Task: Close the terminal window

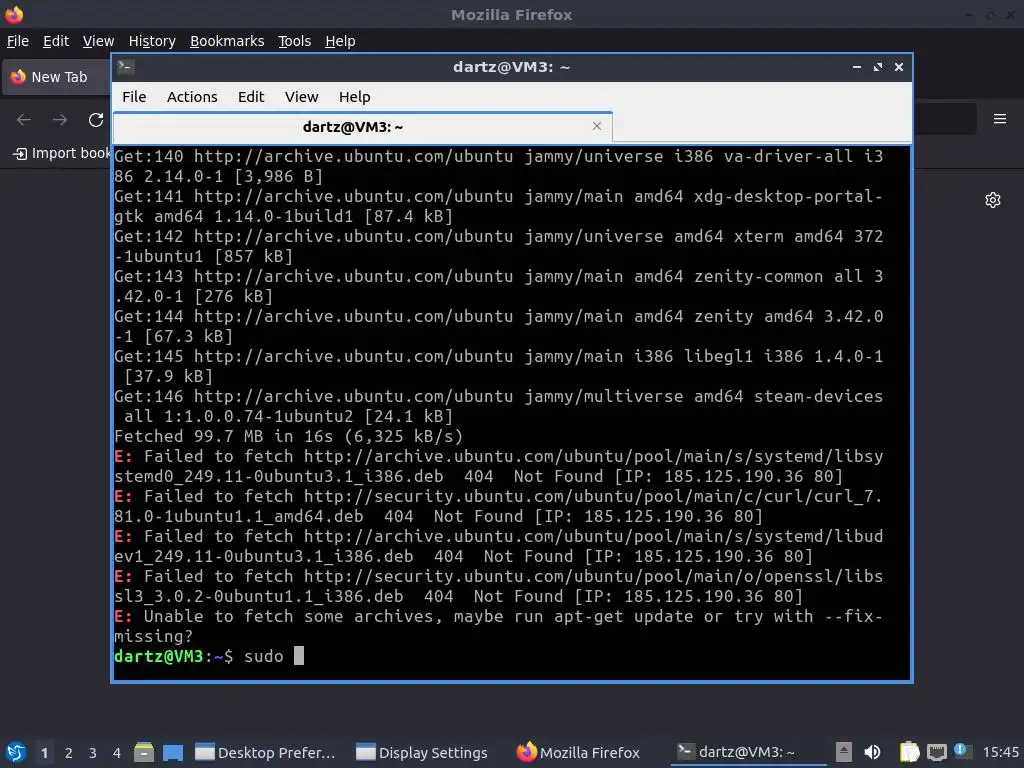Action: (899, 67)
